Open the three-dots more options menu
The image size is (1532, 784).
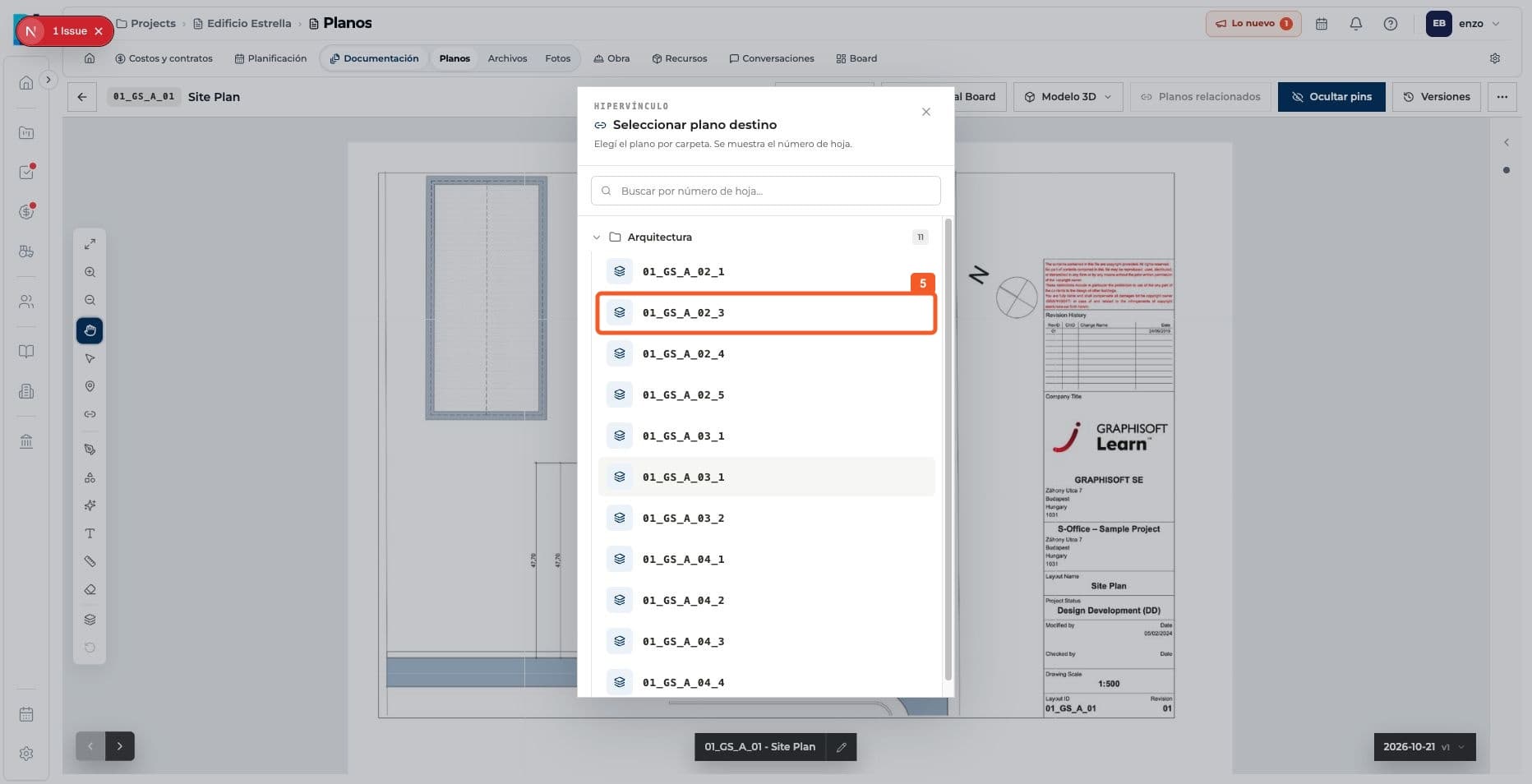(1502, 97)
